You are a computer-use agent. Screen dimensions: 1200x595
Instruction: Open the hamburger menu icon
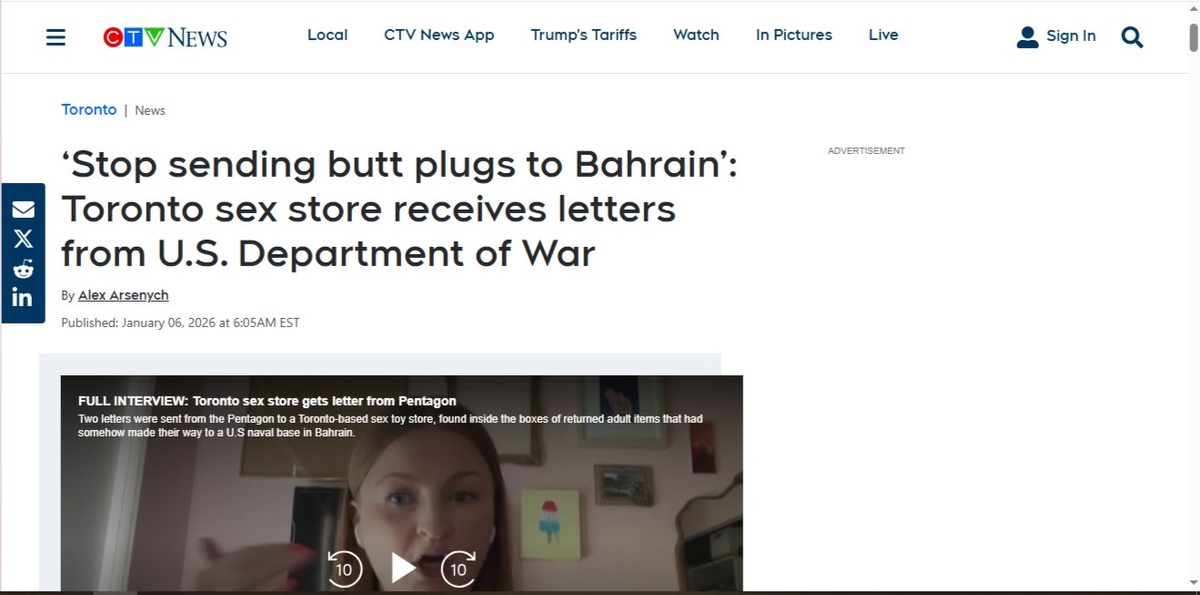pos(56,37)
